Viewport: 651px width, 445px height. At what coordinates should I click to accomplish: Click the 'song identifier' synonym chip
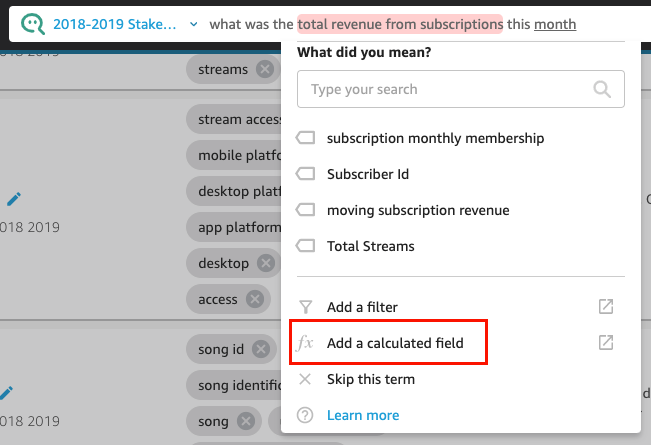coord(234,385)
